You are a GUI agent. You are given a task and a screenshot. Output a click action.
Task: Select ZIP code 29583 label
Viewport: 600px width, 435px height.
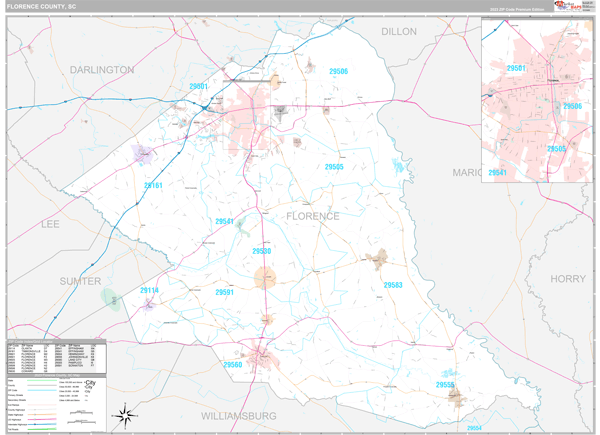click(392, 285)
